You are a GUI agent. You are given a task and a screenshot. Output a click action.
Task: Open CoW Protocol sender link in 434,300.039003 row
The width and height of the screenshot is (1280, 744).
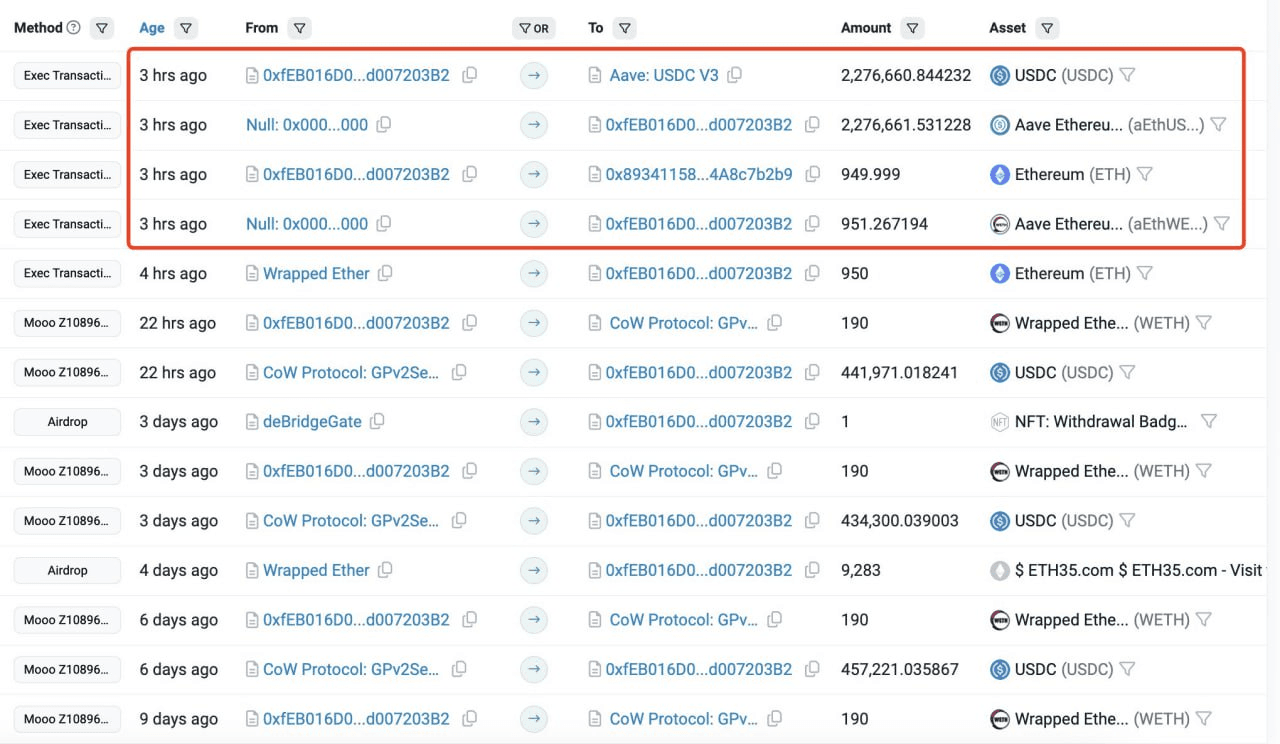351,521
